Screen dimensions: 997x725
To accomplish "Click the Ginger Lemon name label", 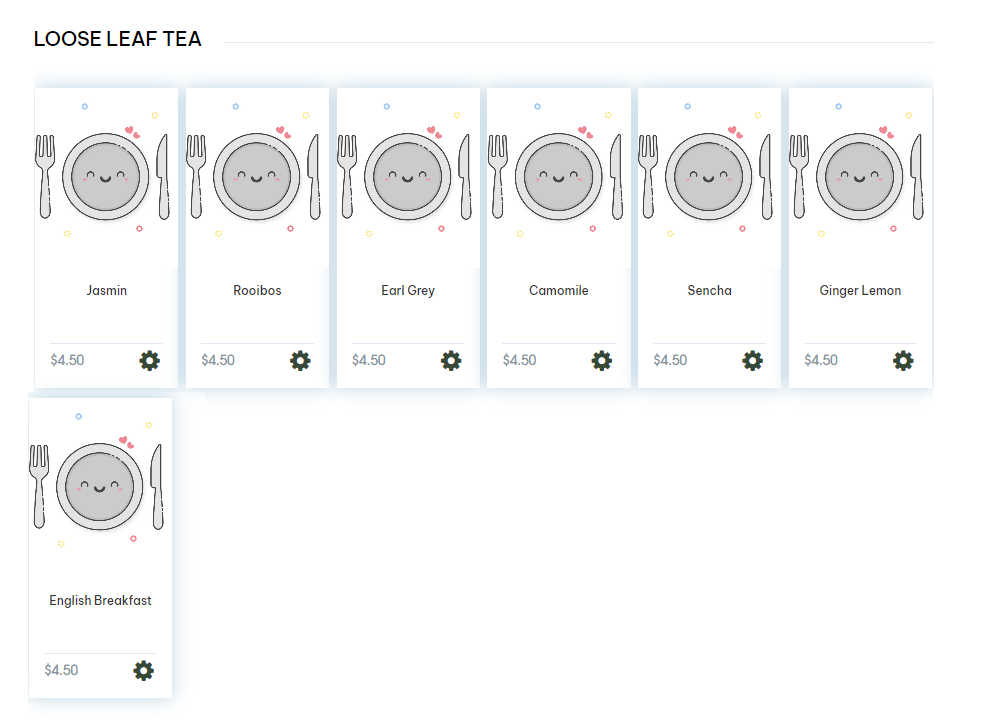I will (x=860, y=291).
